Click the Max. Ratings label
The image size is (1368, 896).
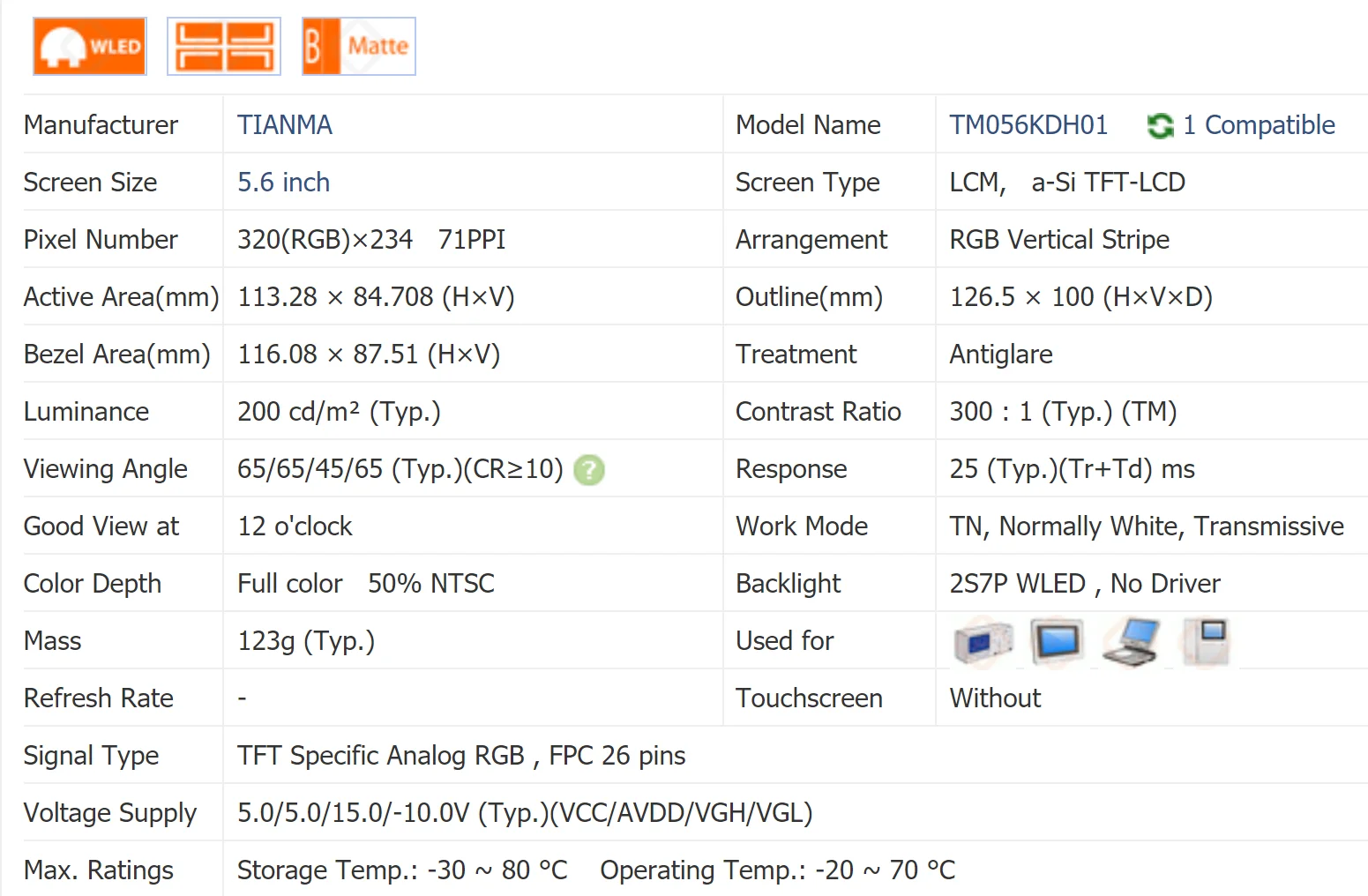tap(99, 870)
